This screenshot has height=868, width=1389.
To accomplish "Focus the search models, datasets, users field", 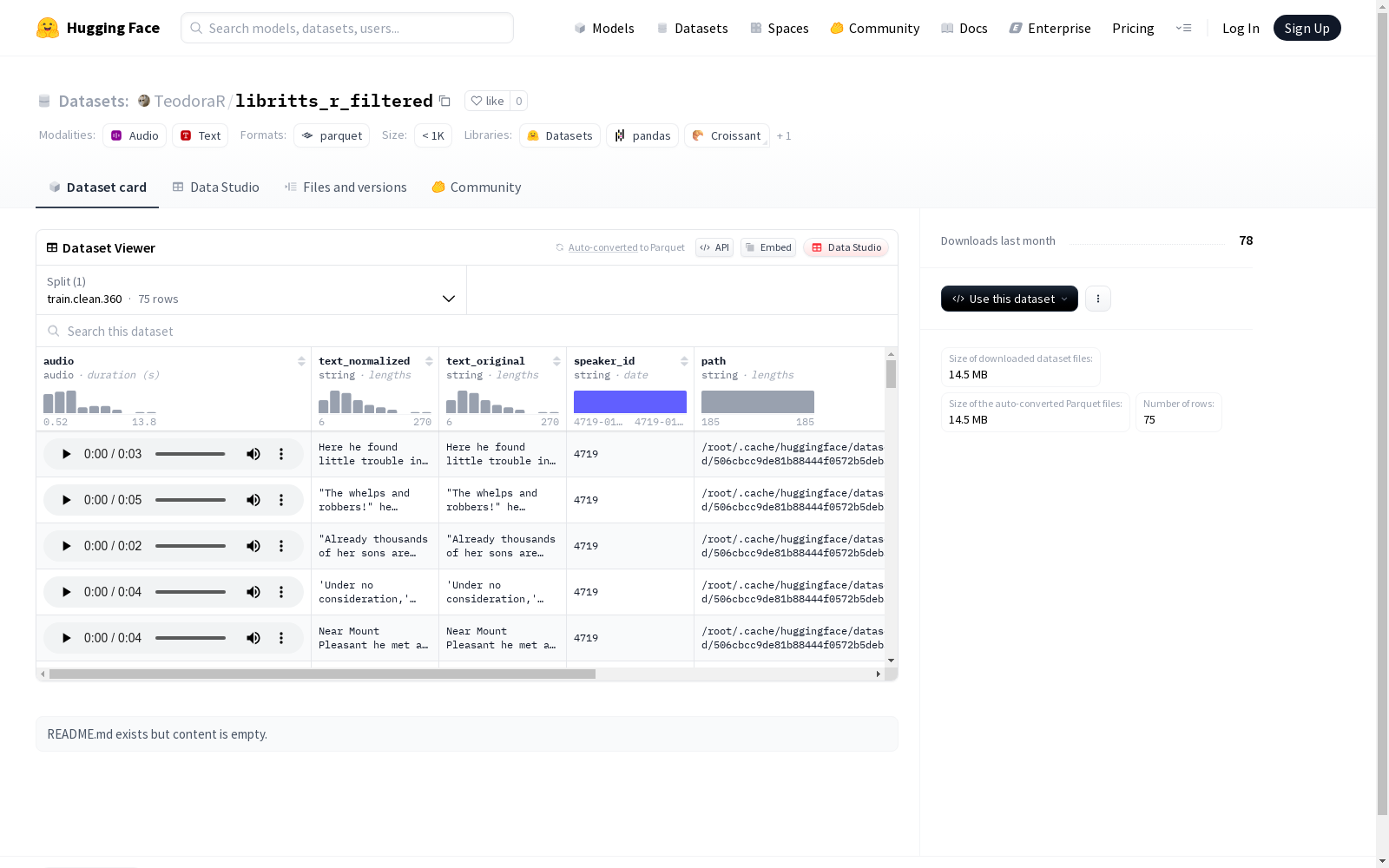I will pyautogui.click(x=347, y=28).
